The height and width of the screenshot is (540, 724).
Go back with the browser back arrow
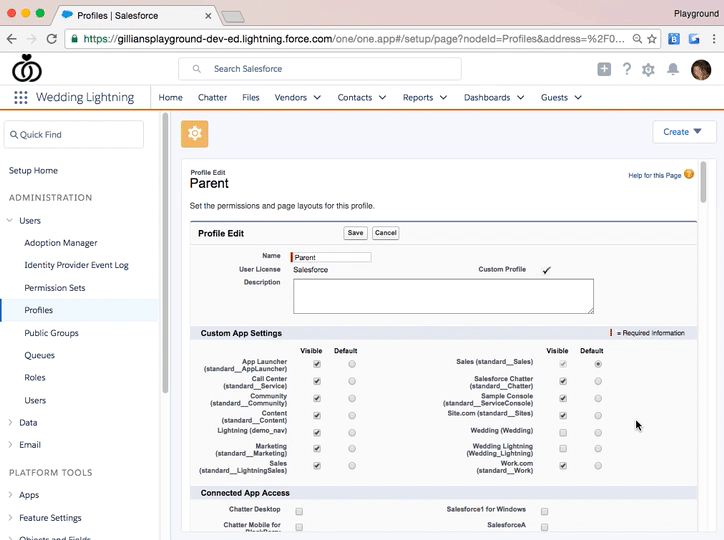tap(12, 39)
